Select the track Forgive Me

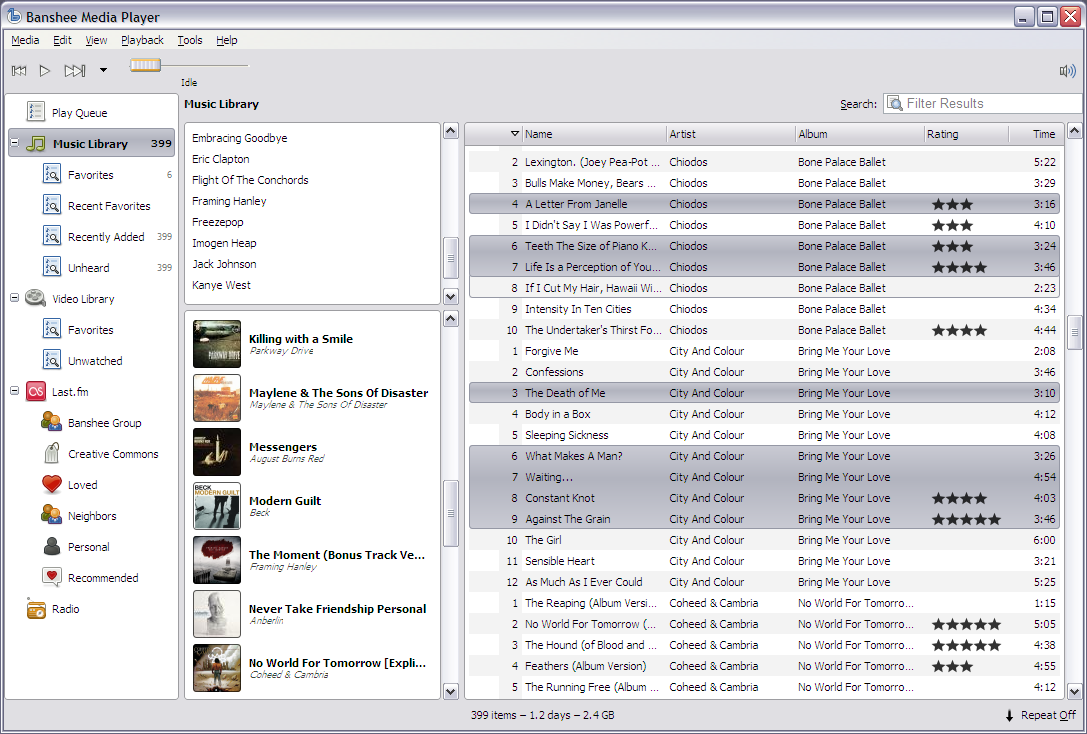pyautogui.click(x=764, y=351)
